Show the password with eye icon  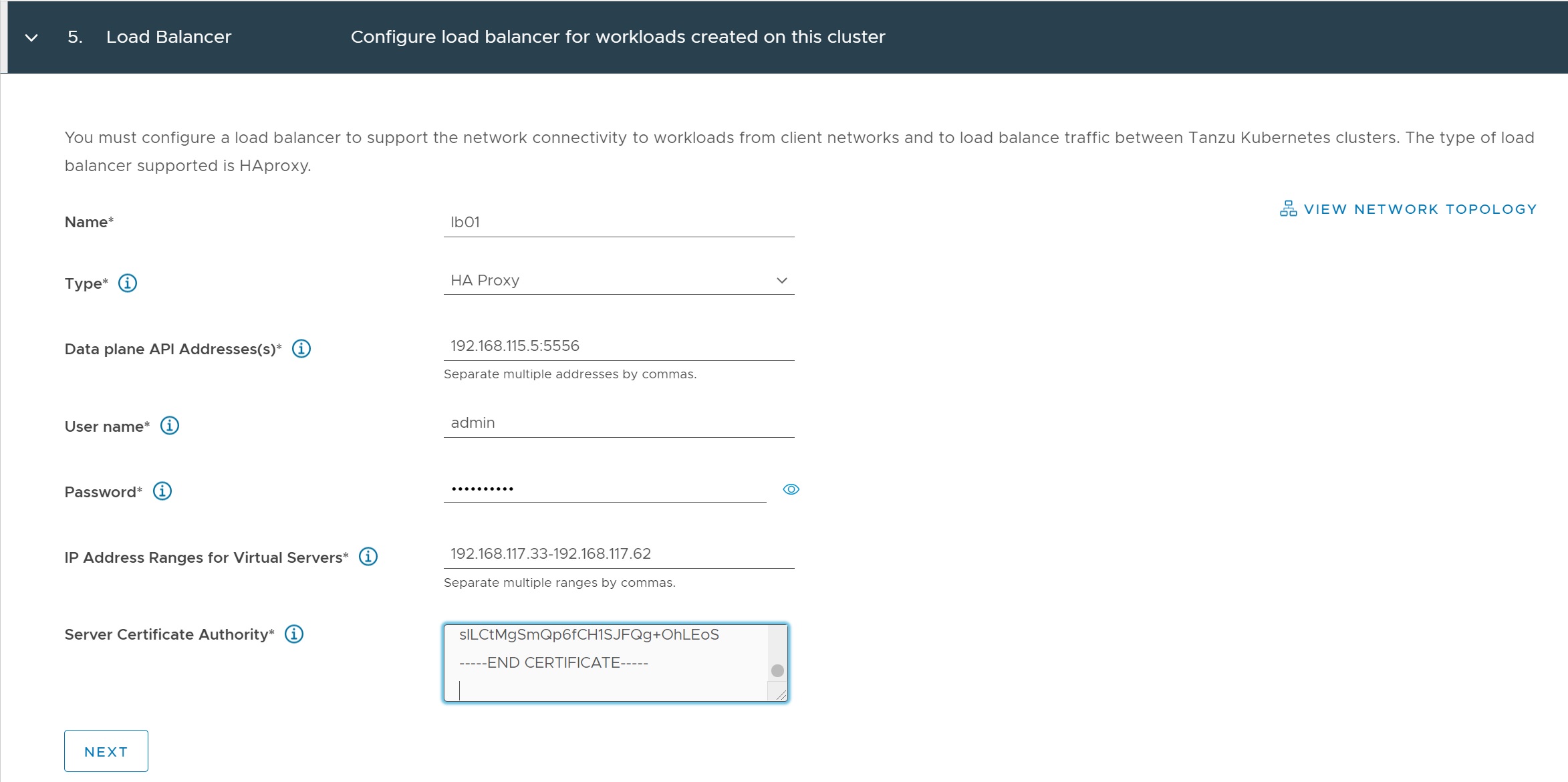pos(791,489)
